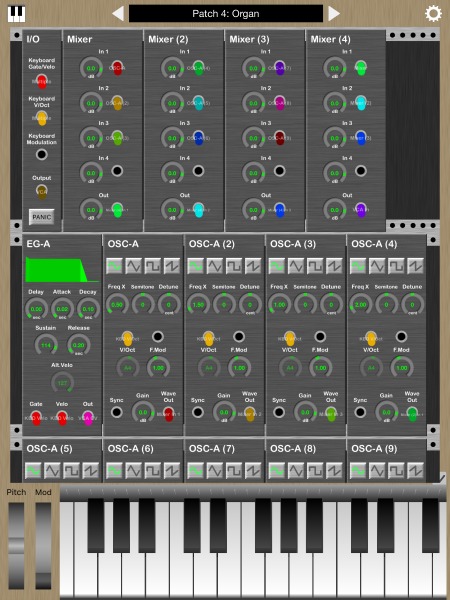Click the Mod wheel
Viewport: 450px width, 600px height.
click(43, 546)
